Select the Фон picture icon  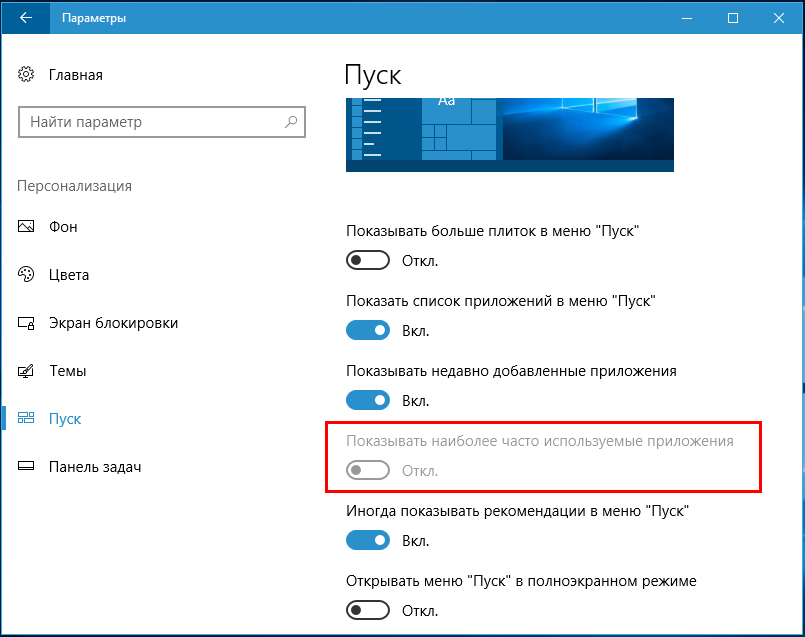pyautogui.click(x=26, y=226)
